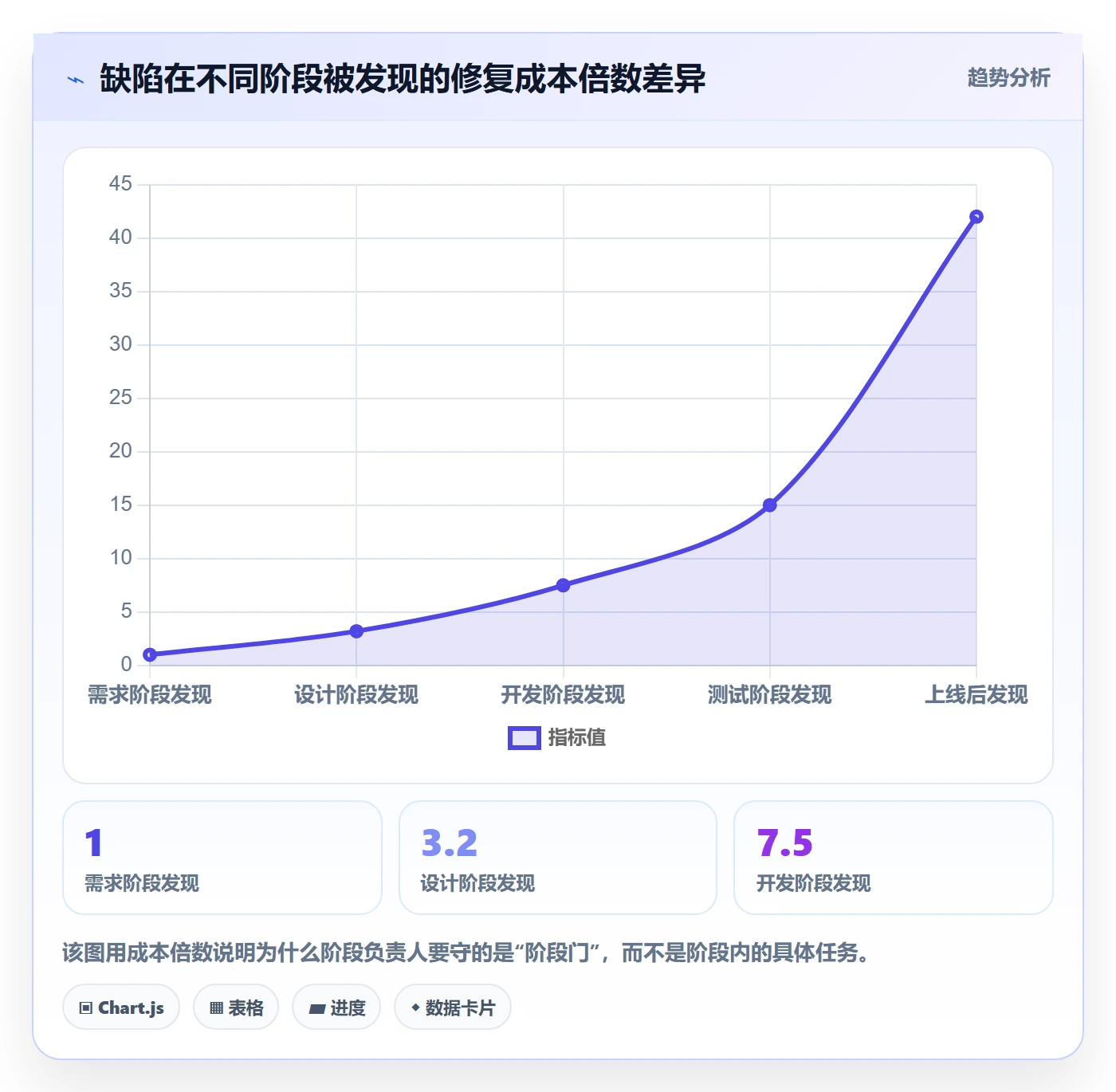Click the lightning icon beside the title

pos(76,80)
